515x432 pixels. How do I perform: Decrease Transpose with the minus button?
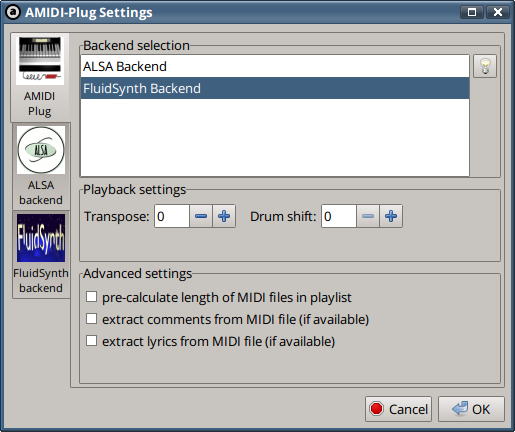(201, 216)
